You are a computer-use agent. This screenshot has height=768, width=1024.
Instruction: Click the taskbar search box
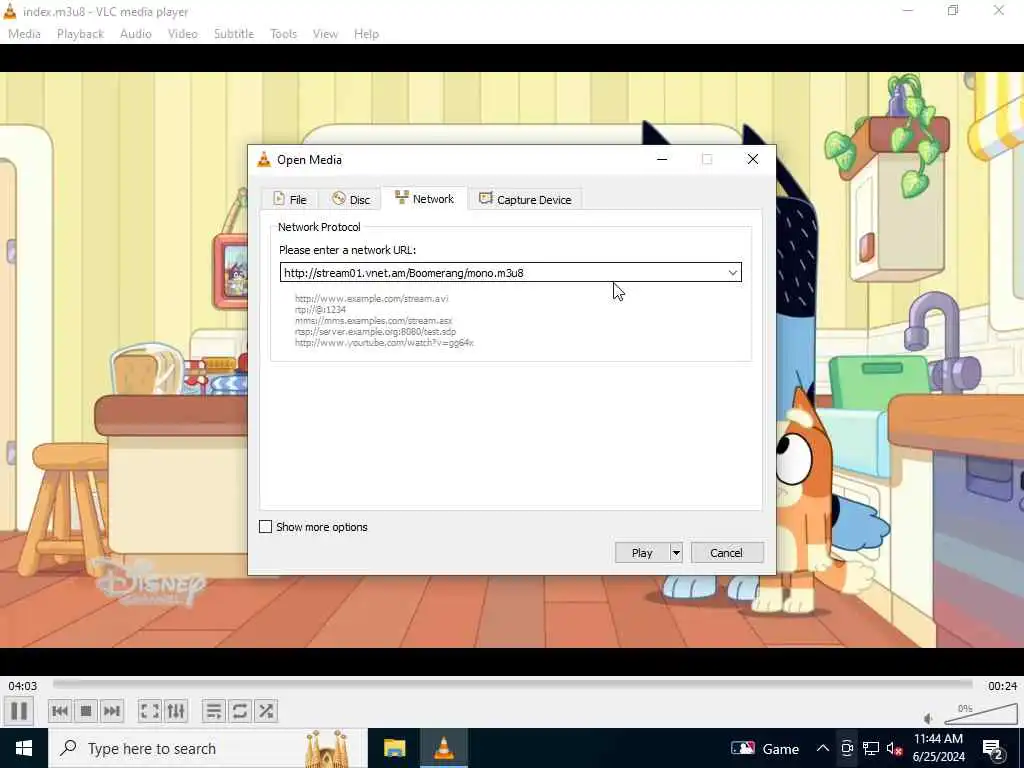[207, 748]
